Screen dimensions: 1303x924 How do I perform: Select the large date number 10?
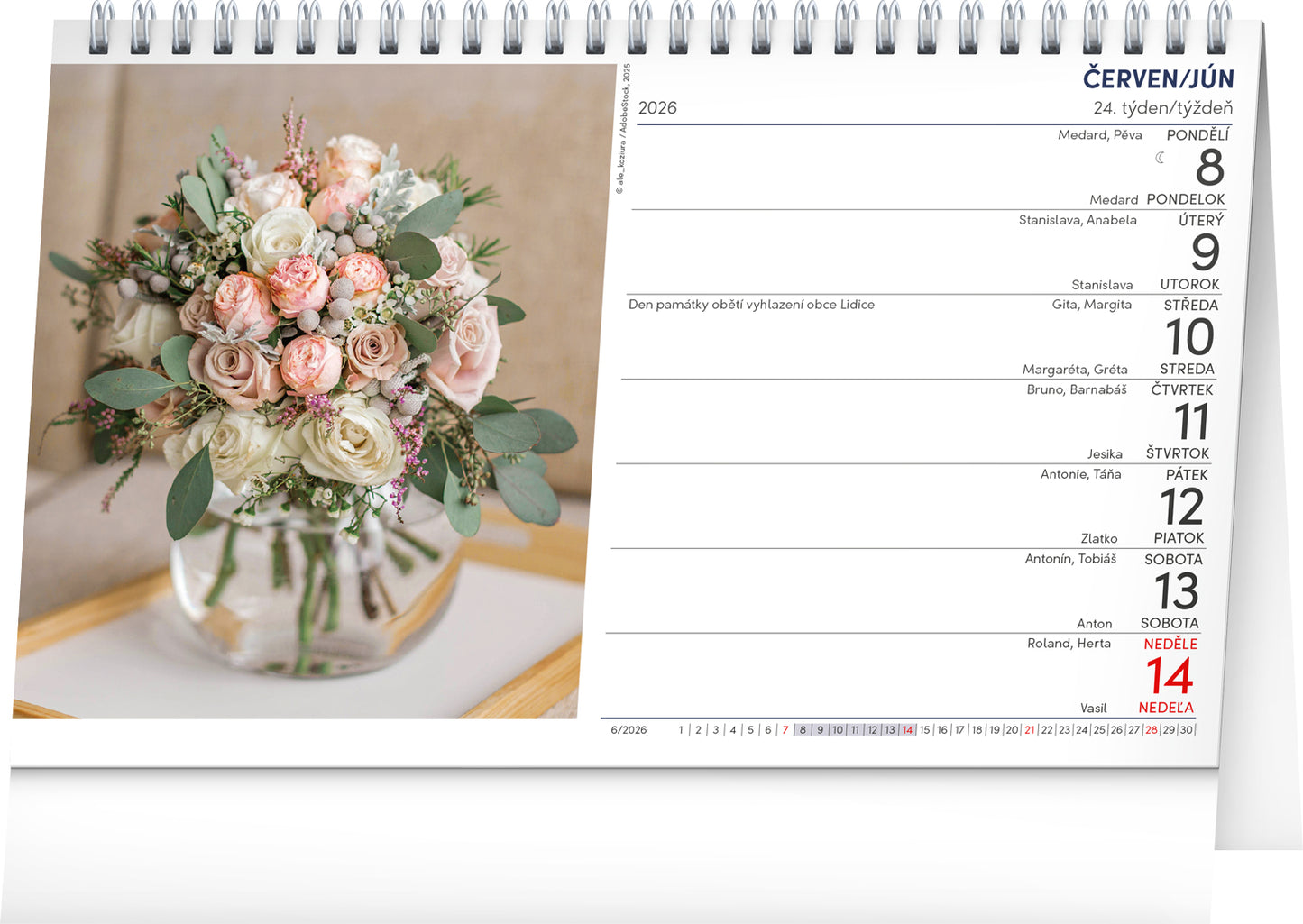(x=1189, y=337)
